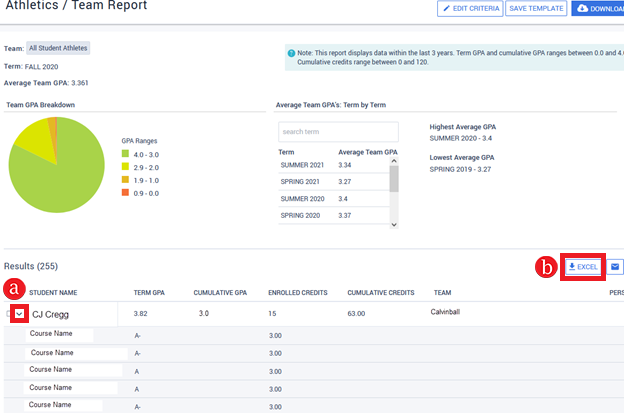624x413 pixels.
Task: Collapse the CJ Cregg row chevron
Action: point(20,314)
